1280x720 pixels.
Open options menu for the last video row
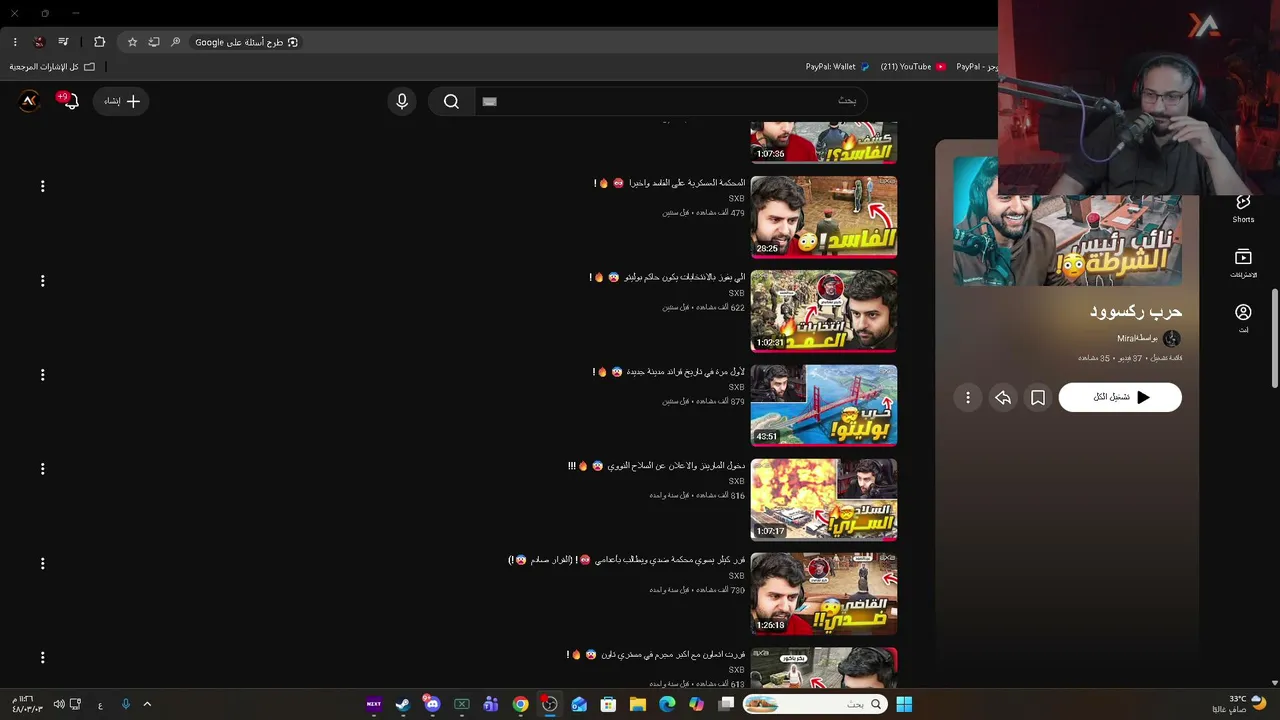coord(42,658)
